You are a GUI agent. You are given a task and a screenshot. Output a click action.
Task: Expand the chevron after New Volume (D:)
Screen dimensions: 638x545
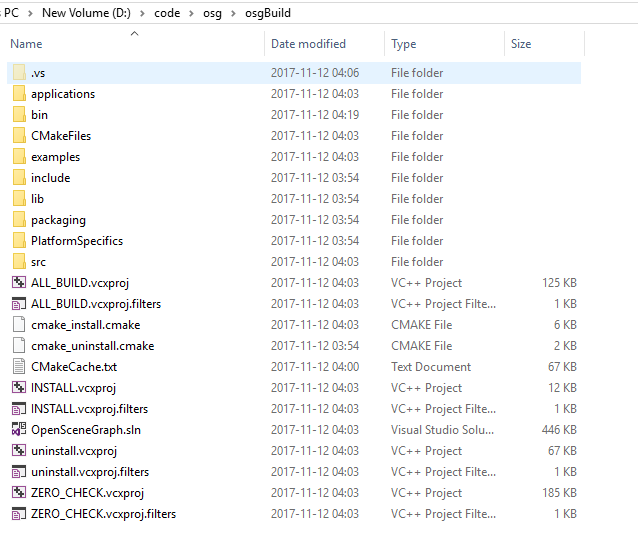142,13
